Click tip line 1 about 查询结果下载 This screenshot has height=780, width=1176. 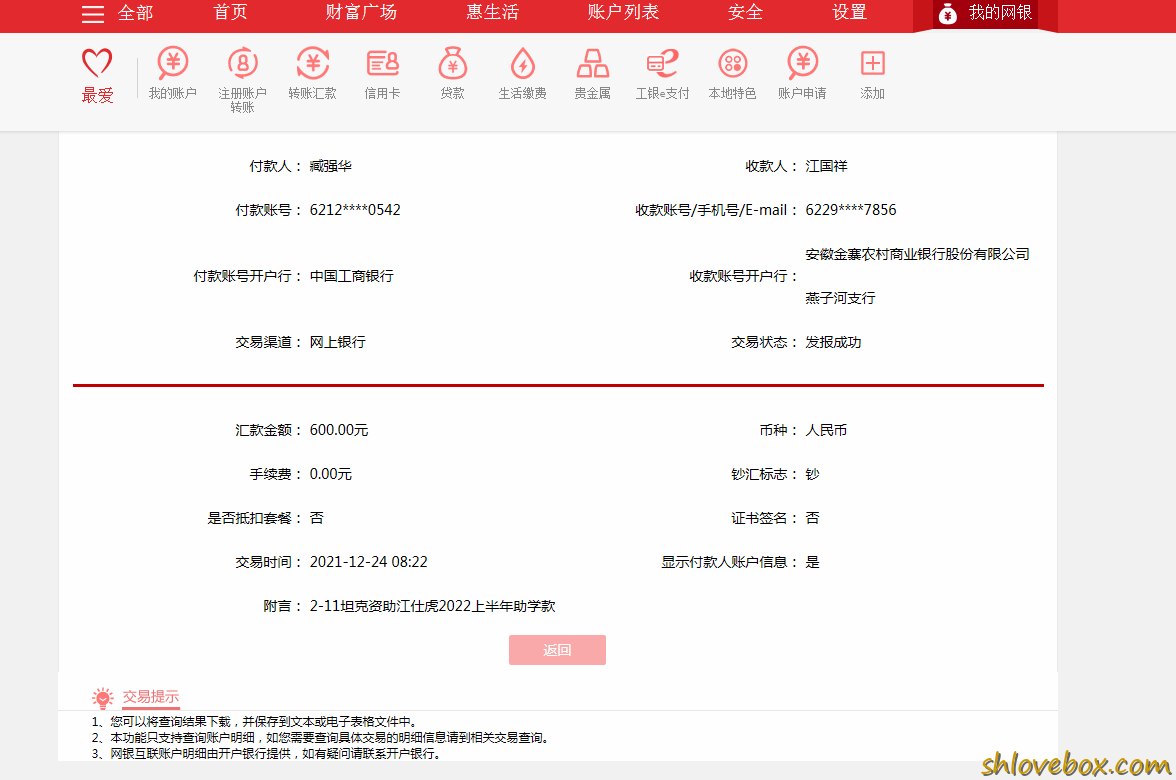pyautogui.click(x=255, y=722)
